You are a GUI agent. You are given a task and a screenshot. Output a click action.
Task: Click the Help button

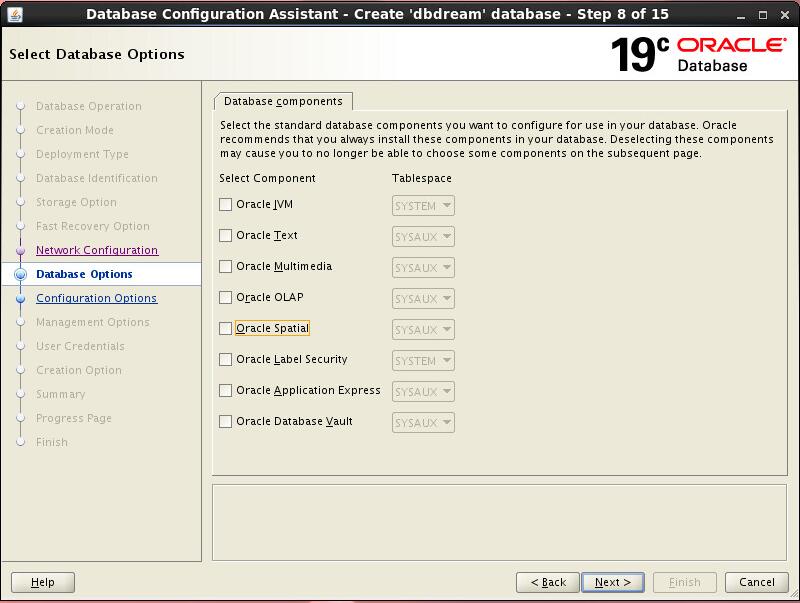coord(43,582)
